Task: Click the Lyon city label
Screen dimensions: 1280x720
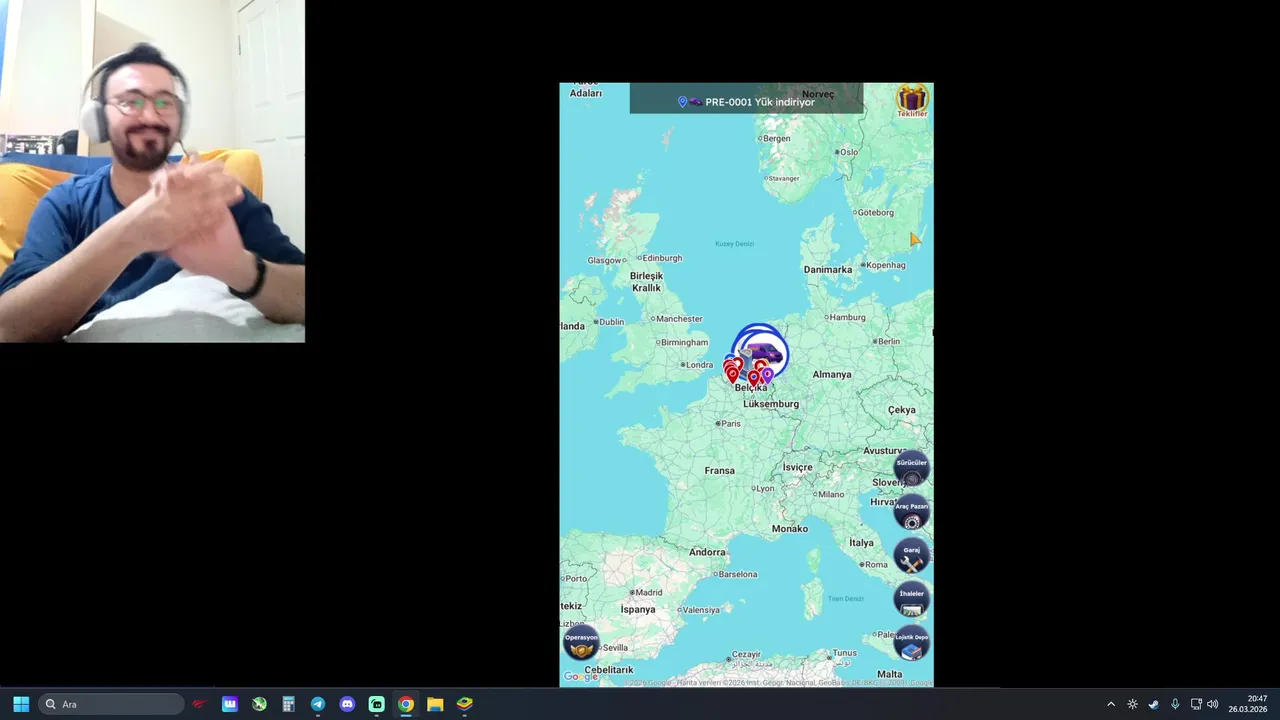Action: [766, 488]
